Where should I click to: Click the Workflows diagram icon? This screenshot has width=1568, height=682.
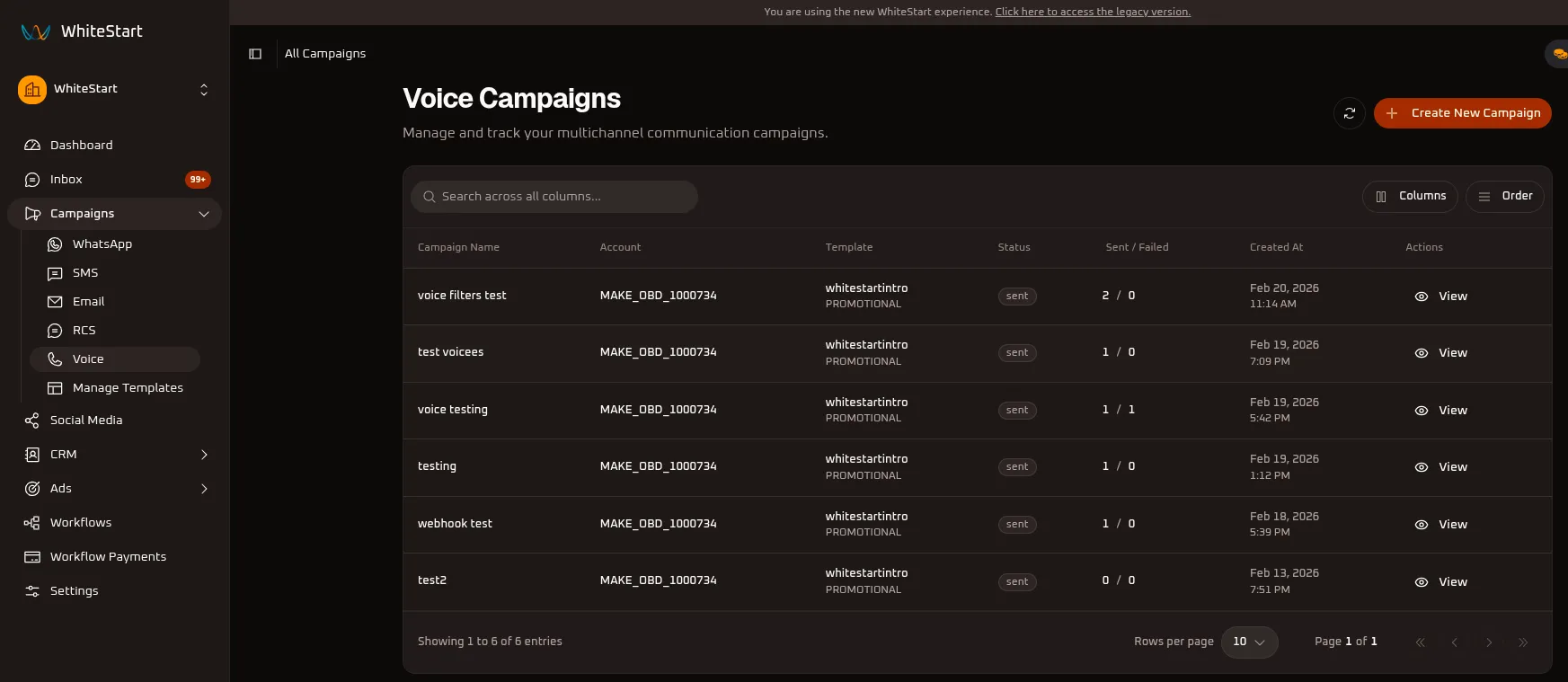coord(32,523)
